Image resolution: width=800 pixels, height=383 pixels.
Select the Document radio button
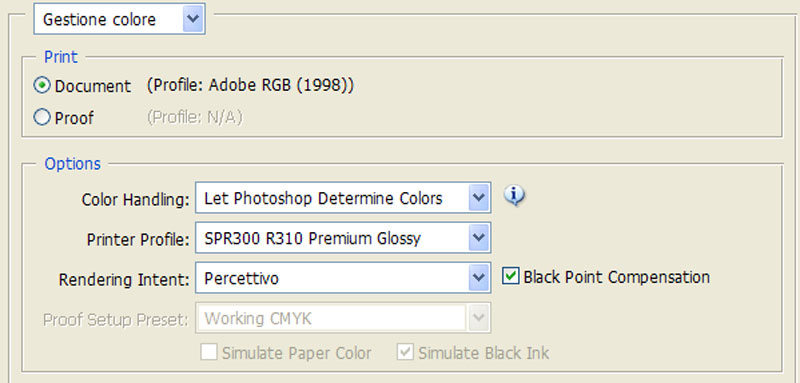click(x=42, y=85)
